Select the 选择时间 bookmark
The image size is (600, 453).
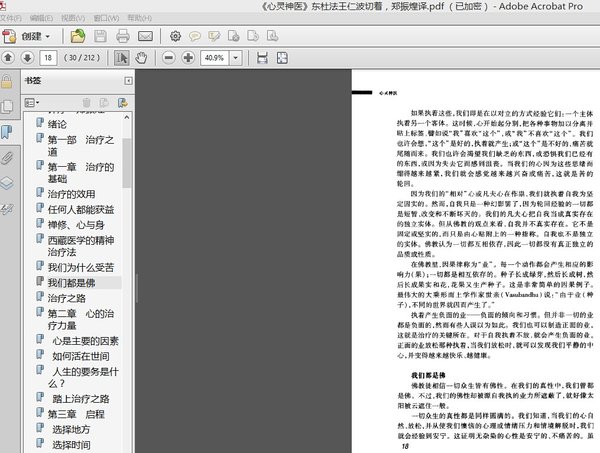(x=71, y=445)
